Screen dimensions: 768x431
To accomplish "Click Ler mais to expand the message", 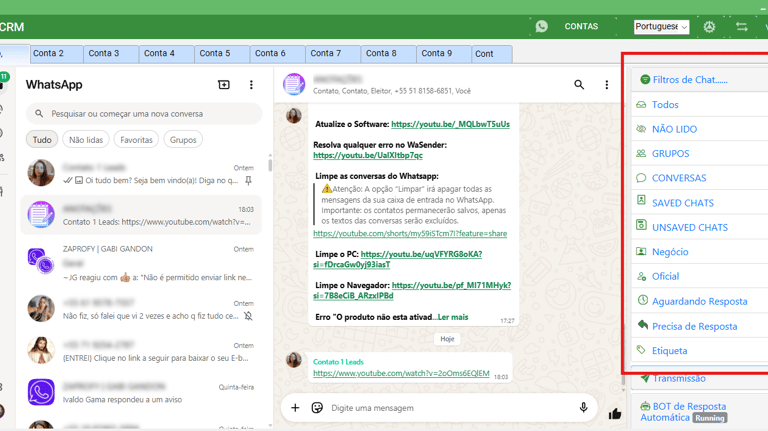I will pos(453,317).
